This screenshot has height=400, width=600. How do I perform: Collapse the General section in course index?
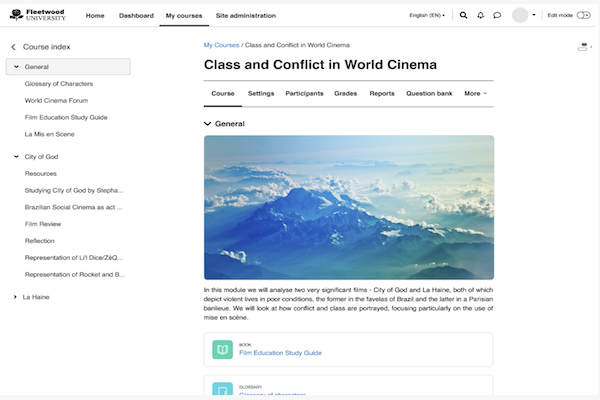[x=16, y=67]
